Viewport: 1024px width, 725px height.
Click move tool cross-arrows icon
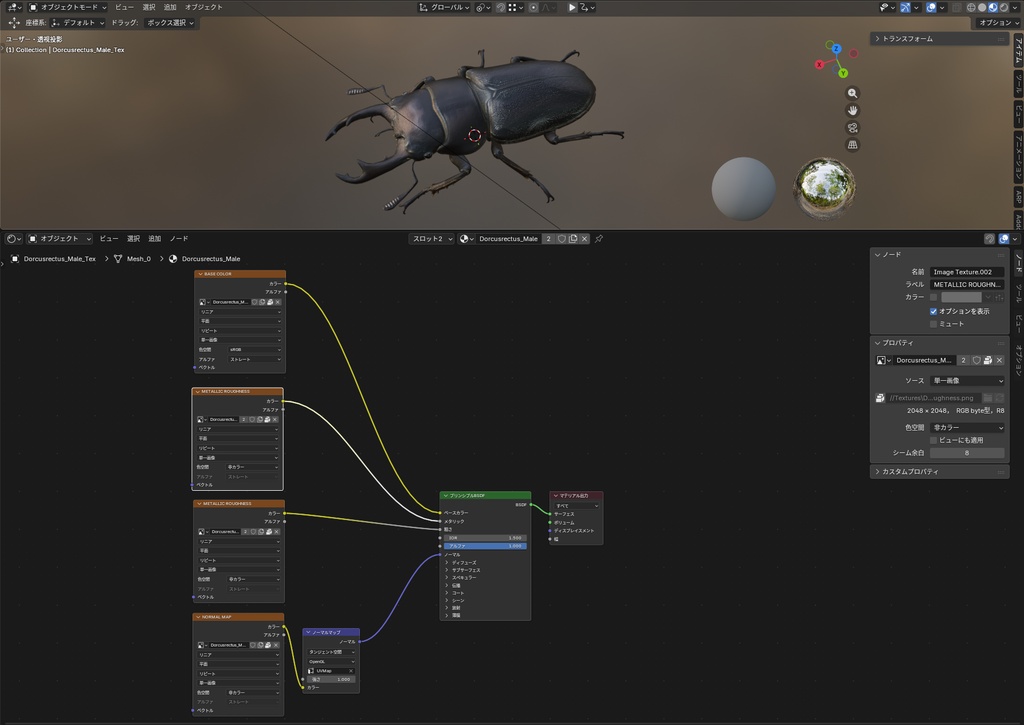tap(14, 22)
